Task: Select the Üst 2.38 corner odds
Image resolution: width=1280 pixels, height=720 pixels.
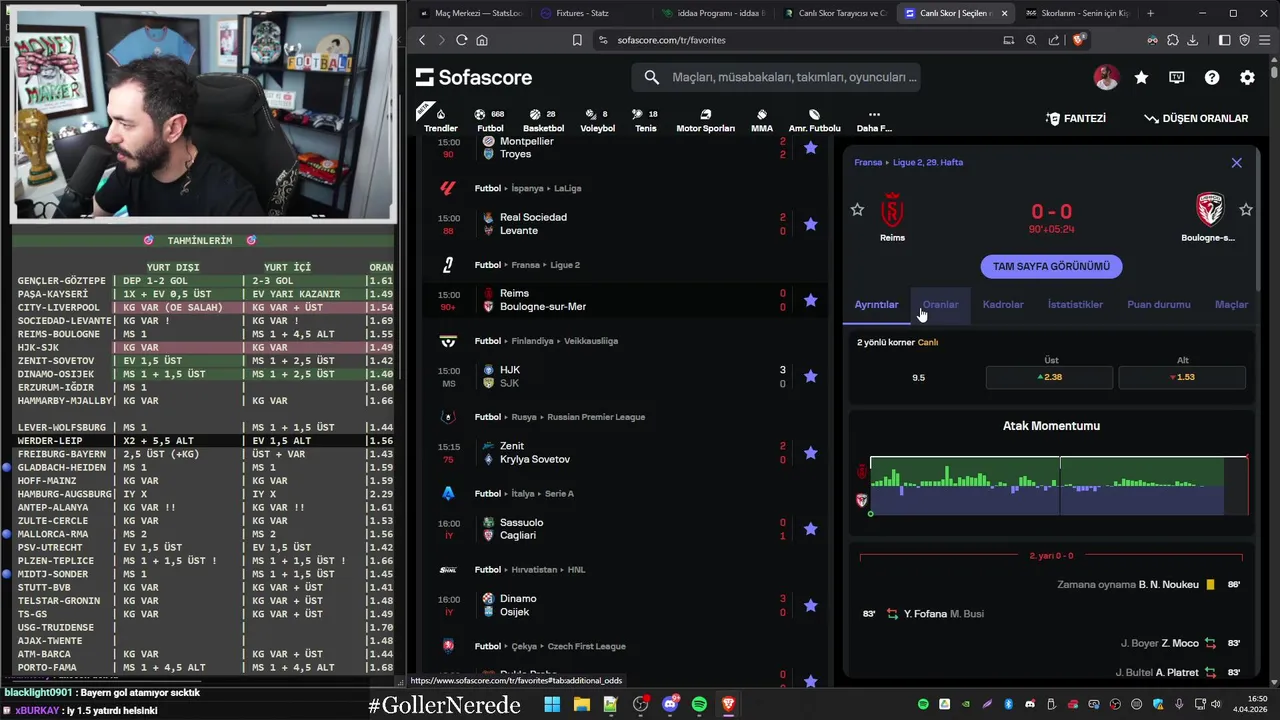Action: pos(1049,377)
